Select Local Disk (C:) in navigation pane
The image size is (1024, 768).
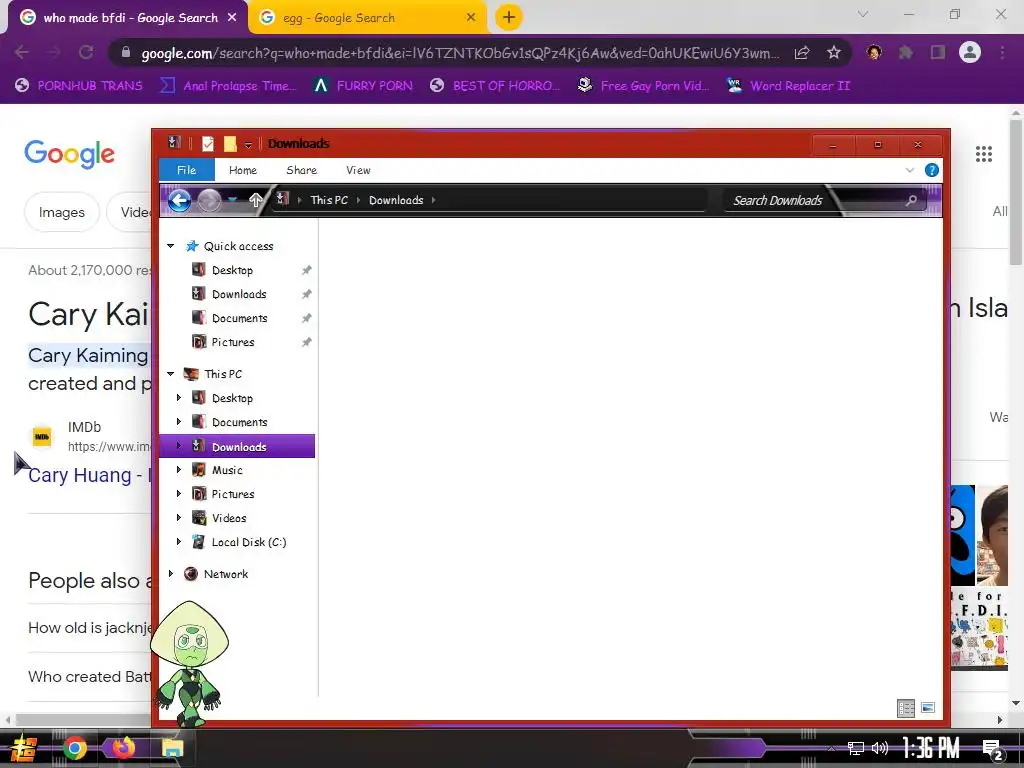[x=248, y=542]
